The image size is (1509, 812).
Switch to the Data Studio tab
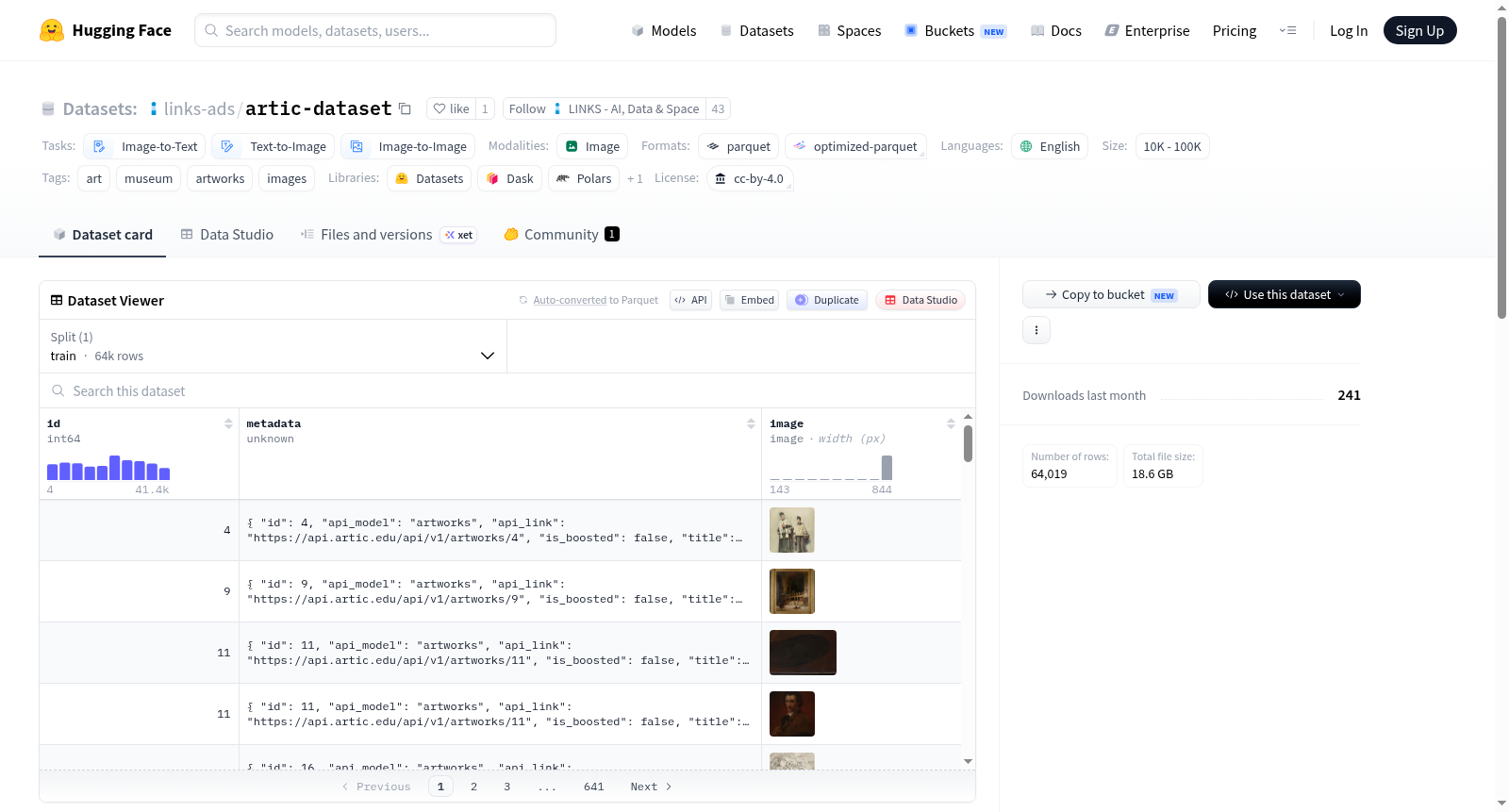[227, 235]
